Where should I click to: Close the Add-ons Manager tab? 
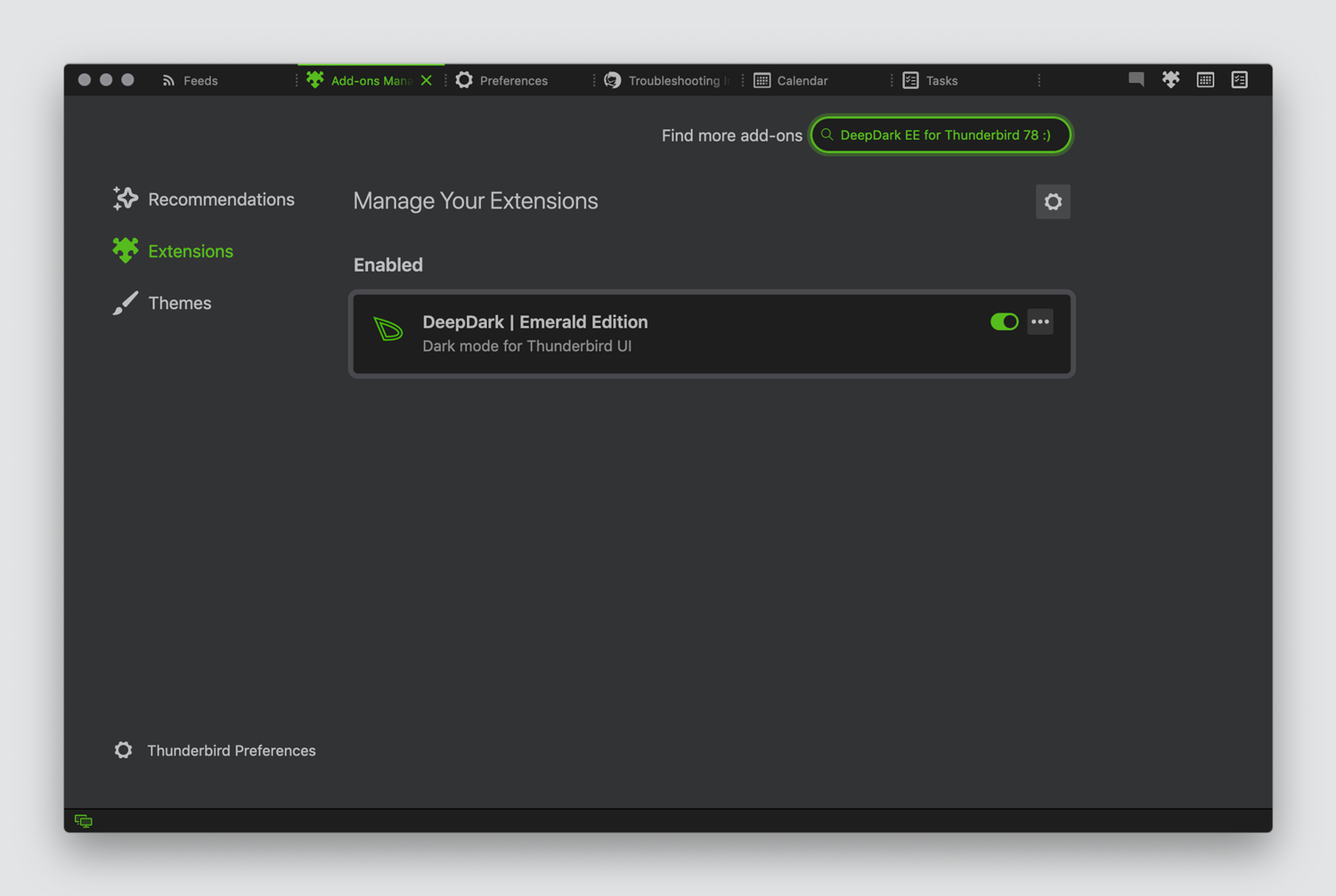coord(427,80)
